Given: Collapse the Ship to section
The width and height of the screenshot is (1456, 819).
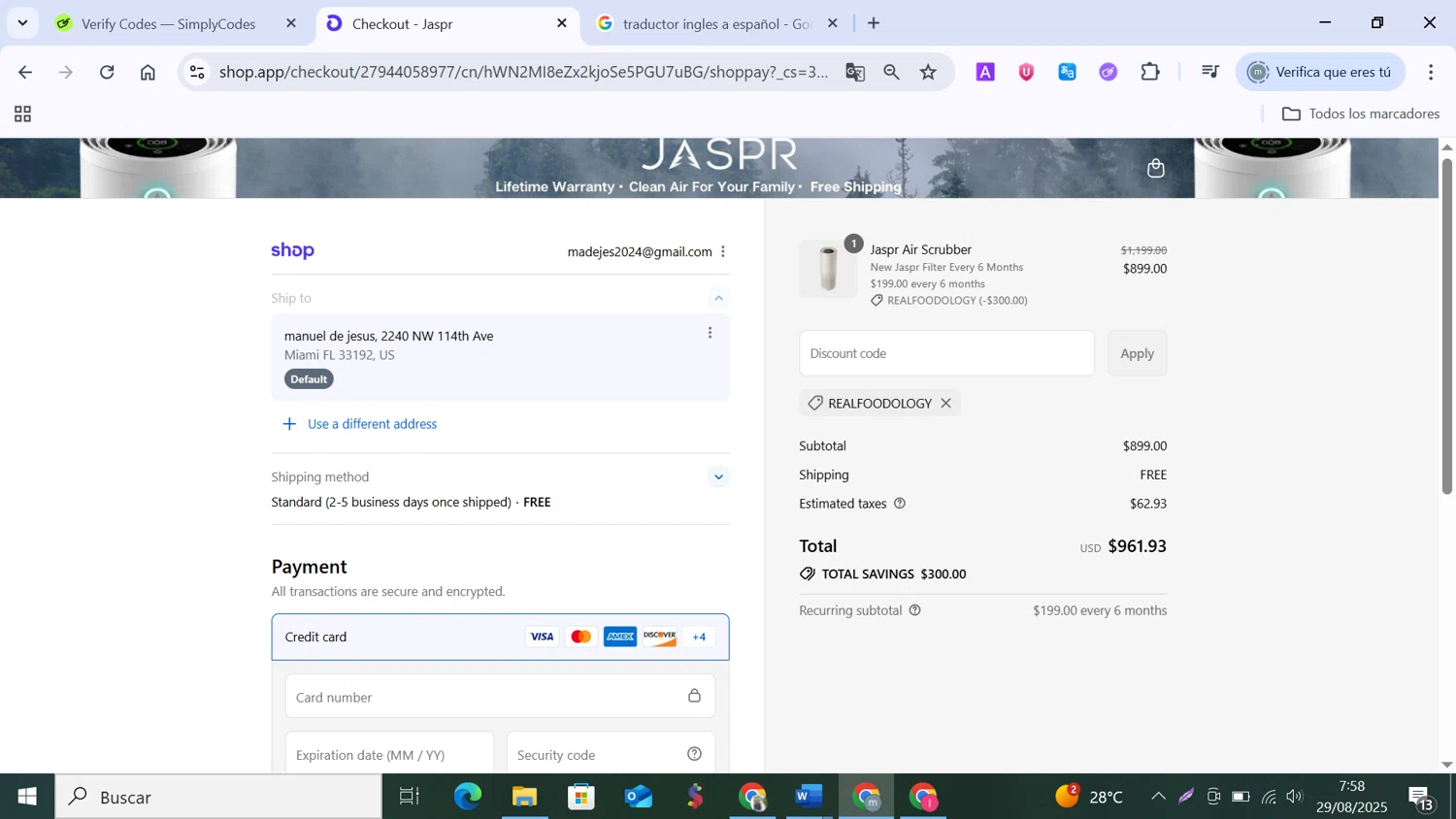Looking at the screenshot, I should point(718,298).
